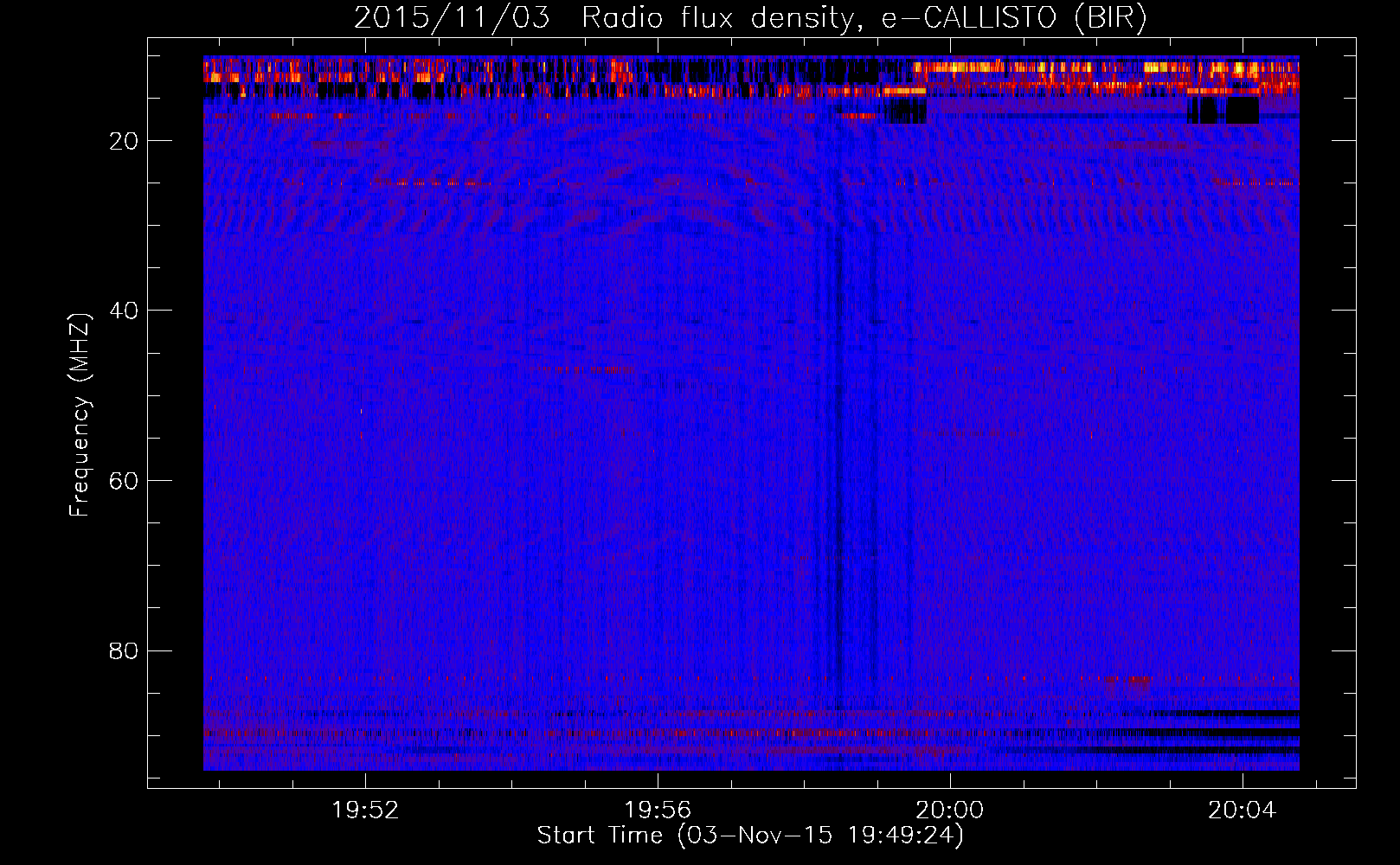
Task: Click the 'Start Time (03-Nov-15 19:49:24)' label
Action: coord(750,836)
